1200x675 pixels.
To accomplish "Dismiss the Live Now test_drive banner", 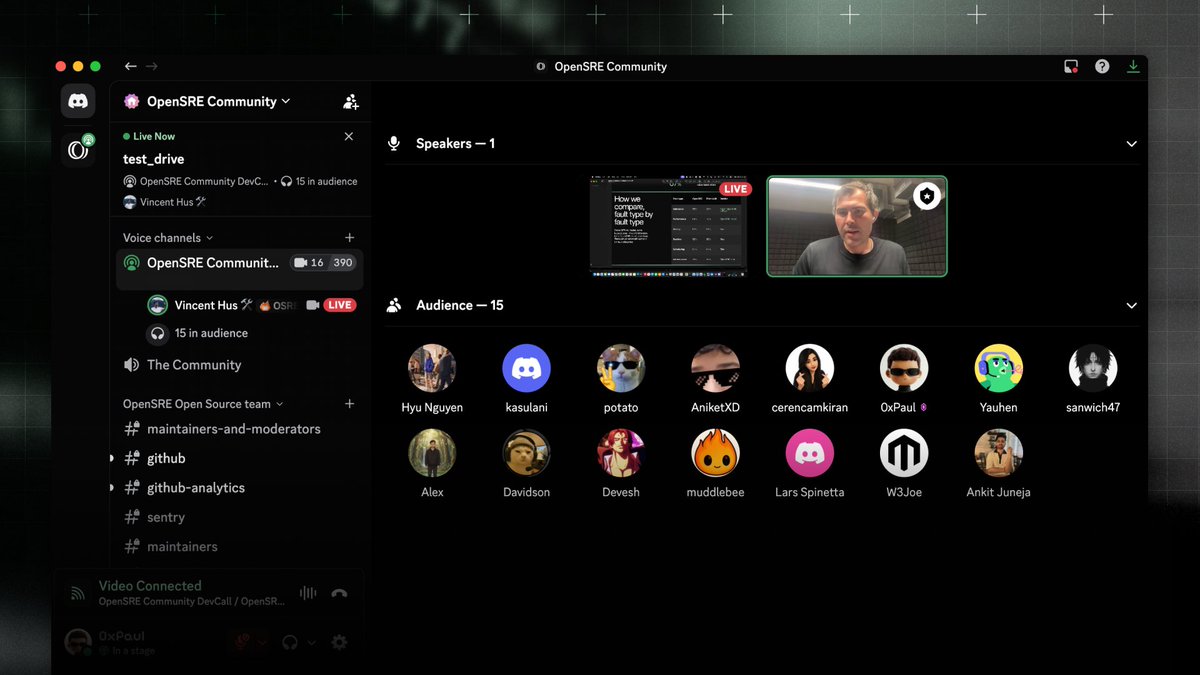I will pos(348,136).
